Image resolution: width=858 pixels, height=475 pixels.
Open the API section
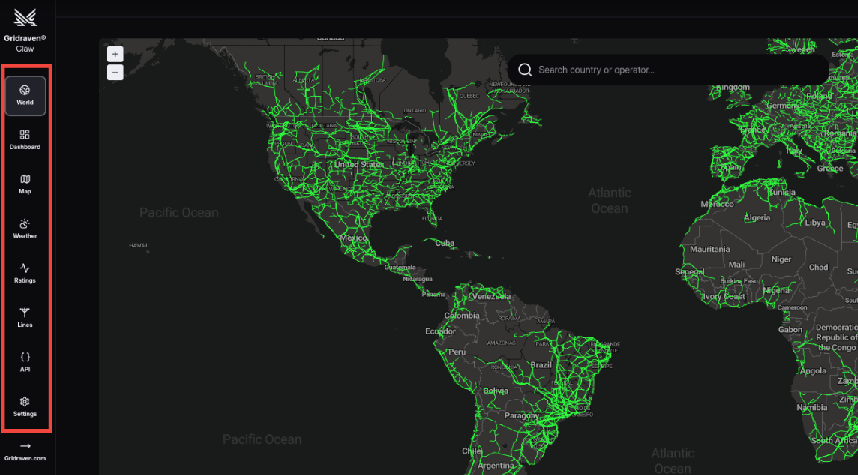pos(25,361)
